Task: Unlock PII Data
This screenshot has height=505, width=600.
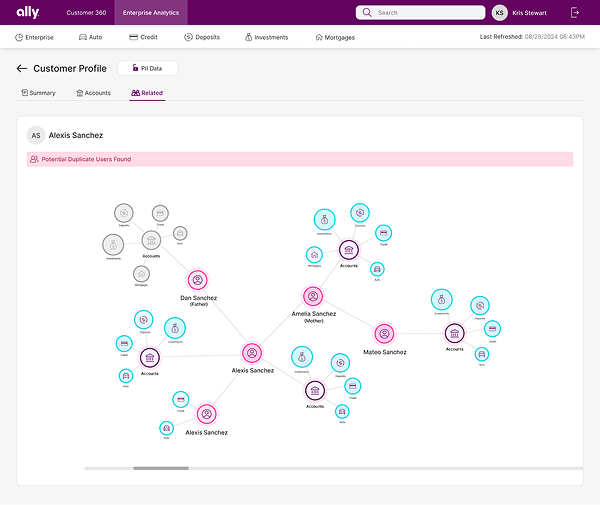Action: click(148, 68)
